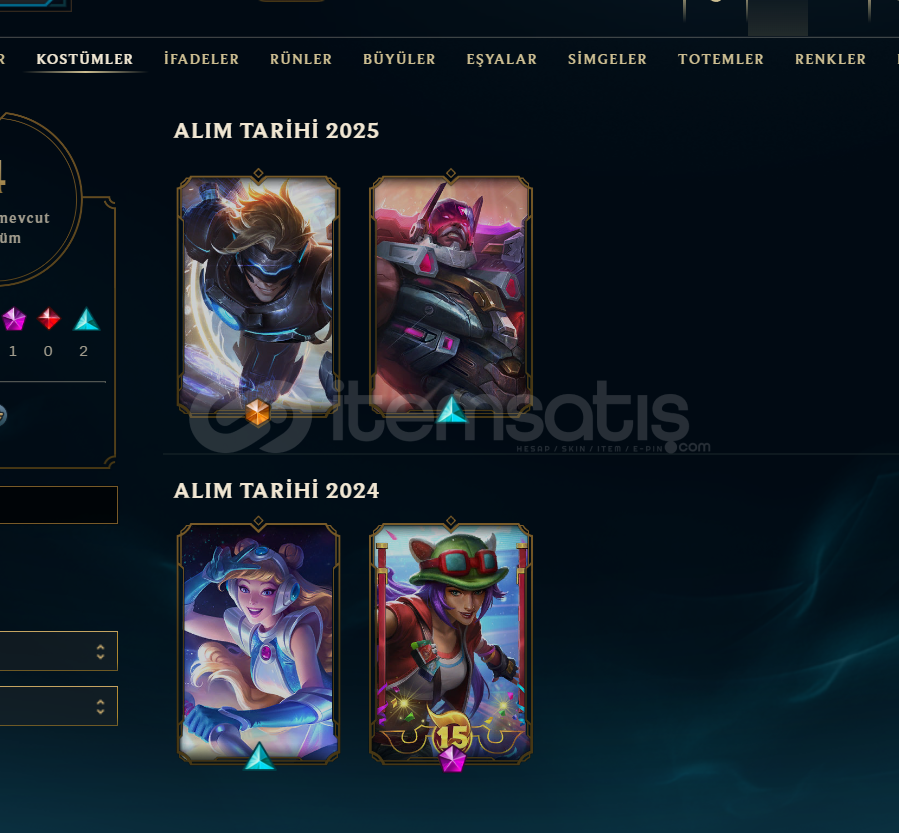
Task: Open the SİMGELER tab
Action: click(607, 59)
